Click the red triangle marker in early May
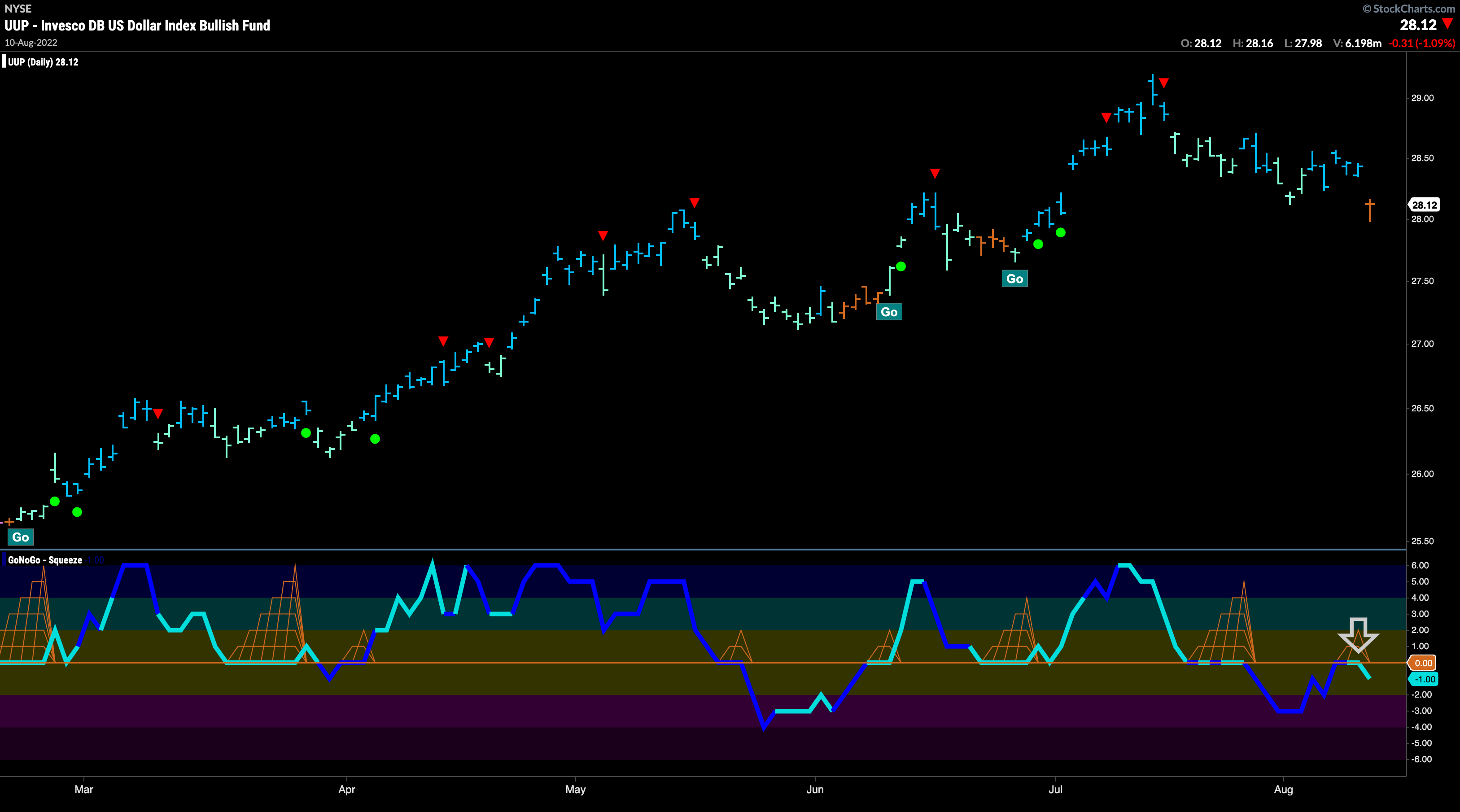The height and width of the screenshot is (812, 1460). click(x=603, y=235)
